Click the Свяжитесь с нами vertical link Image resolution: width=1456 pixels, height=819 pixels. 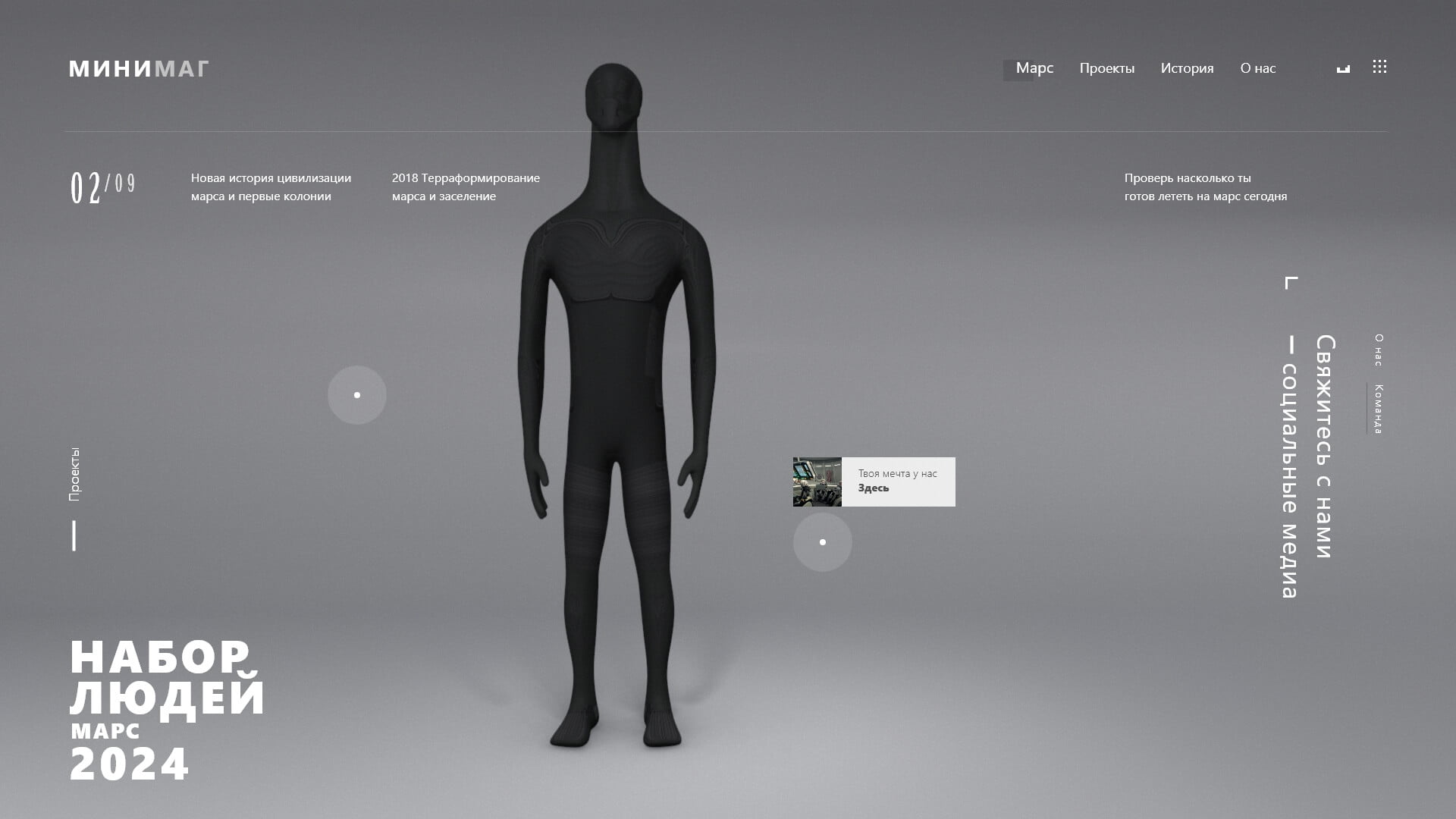coord(1324,446)
